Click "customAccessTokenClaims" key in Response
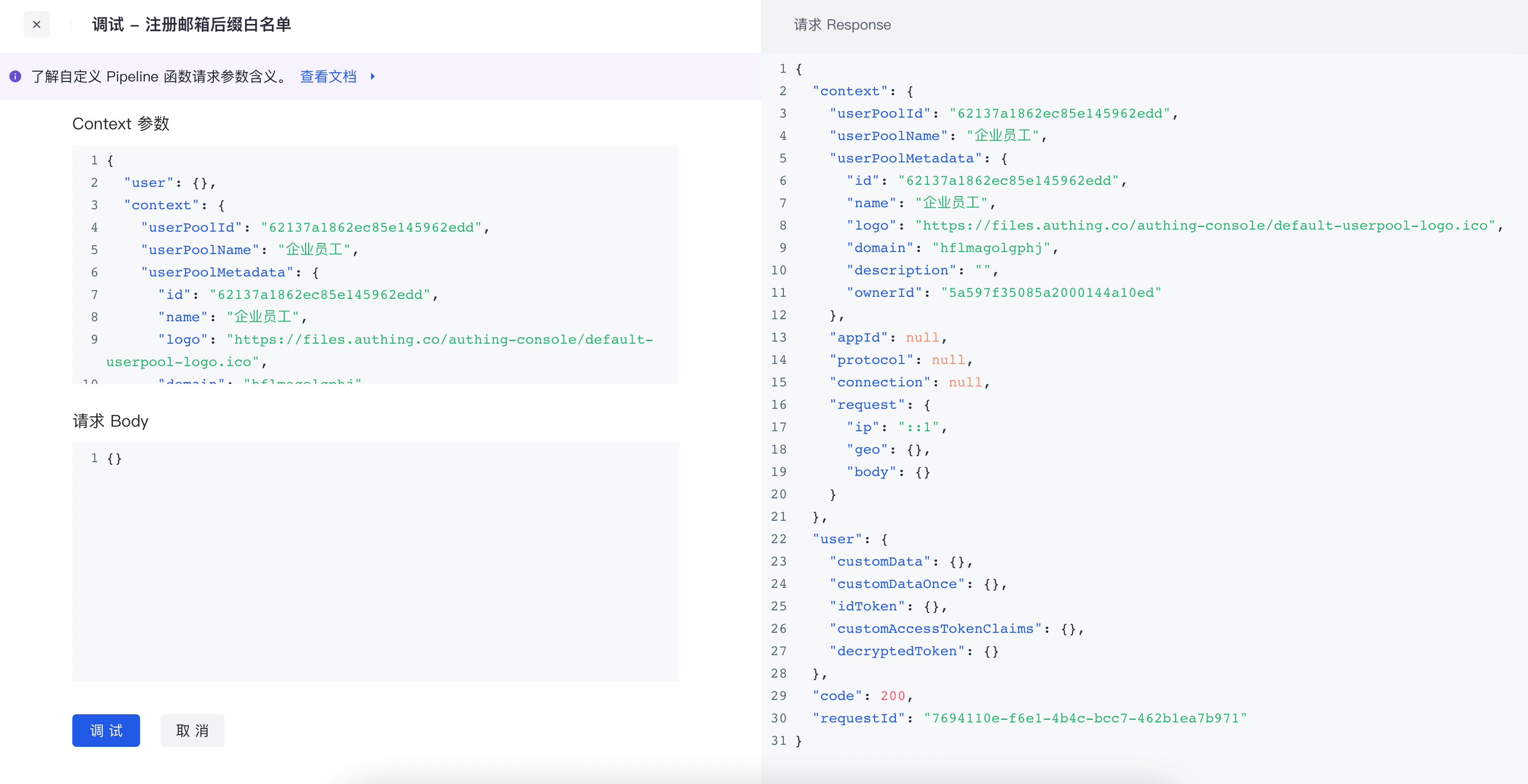Screen dimensions: 1528x784 tap(936, 629)
